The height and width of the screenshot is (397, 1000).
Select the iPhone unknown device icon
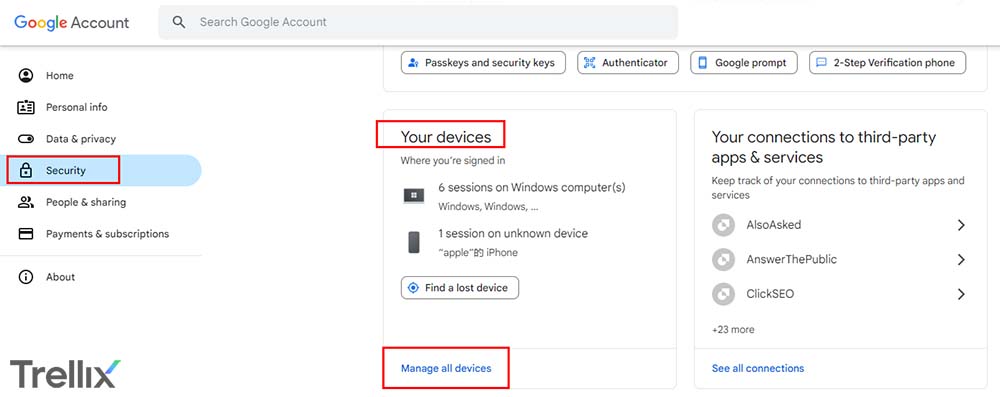click(x=414, y=243)
